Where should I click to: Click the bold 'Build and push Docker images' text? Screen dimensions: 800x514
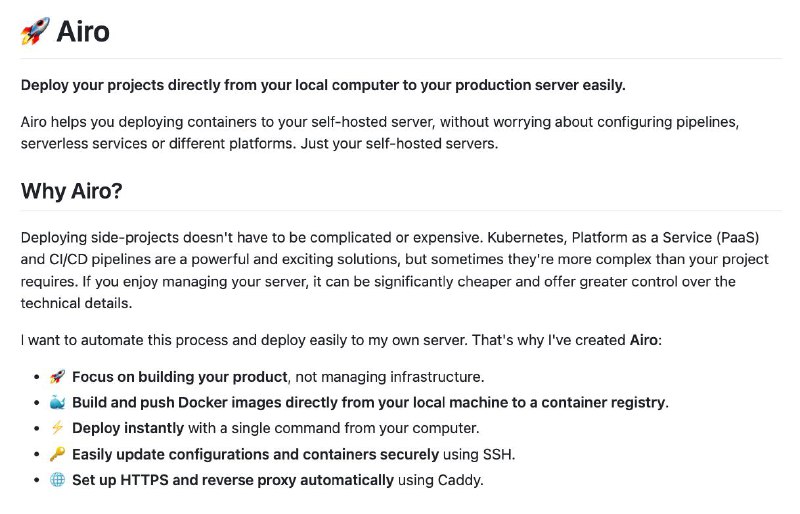click(x=369, y=403)
